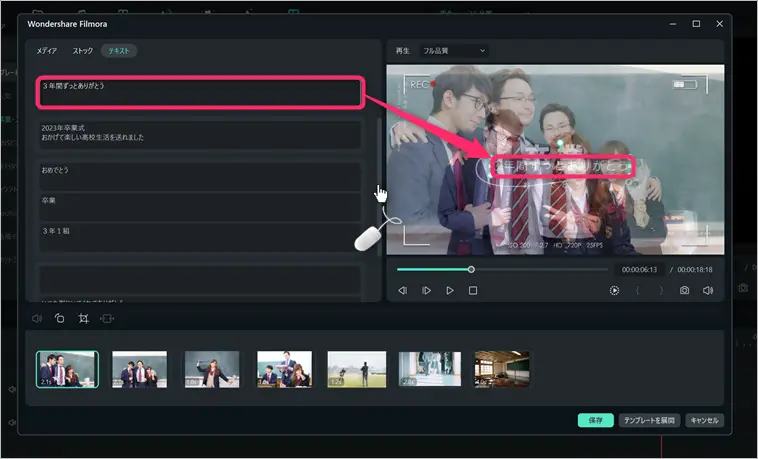Screen dimensions: 758x459
Task: Click the mark out bracket icon
Action: (x=661, y=290)
